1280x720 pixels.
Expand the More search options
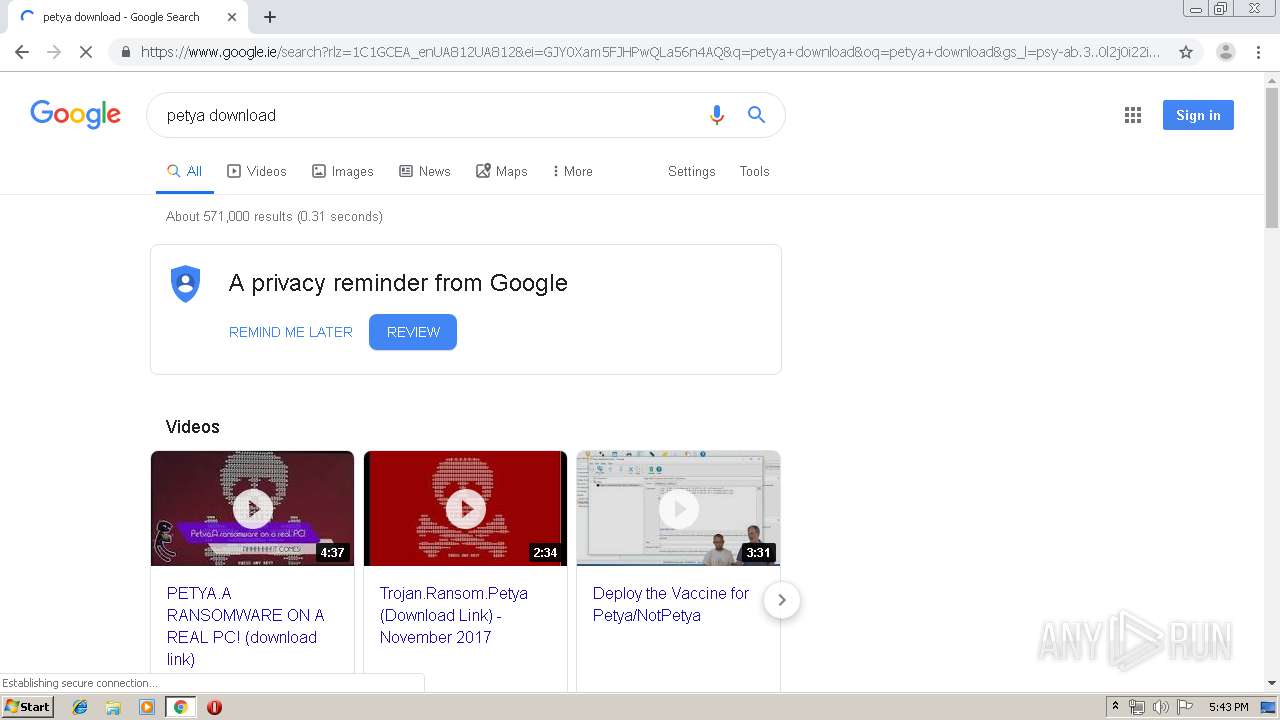click(x=573, y=171)
